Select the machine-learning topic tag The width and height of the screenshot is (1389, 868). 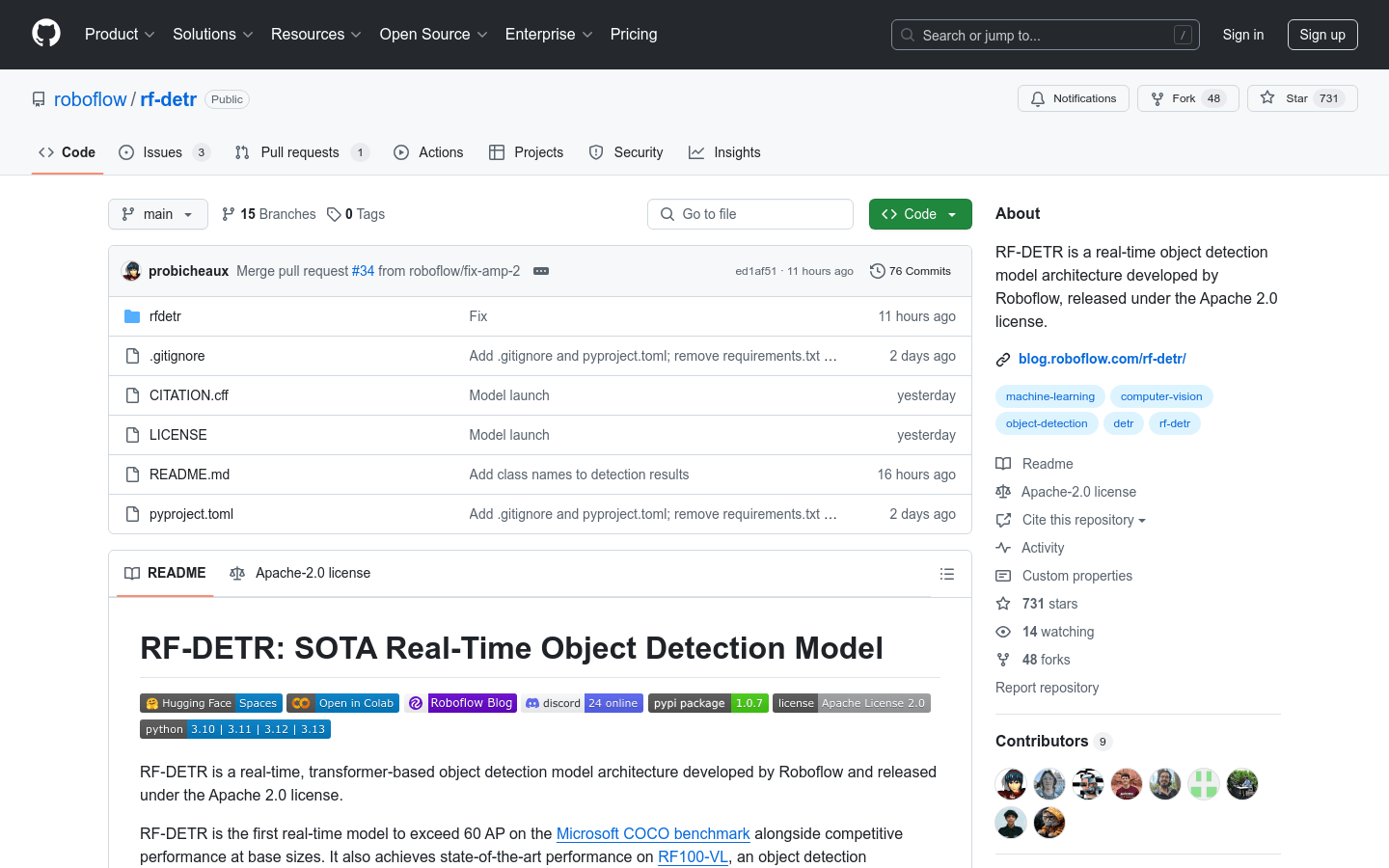1049,396
